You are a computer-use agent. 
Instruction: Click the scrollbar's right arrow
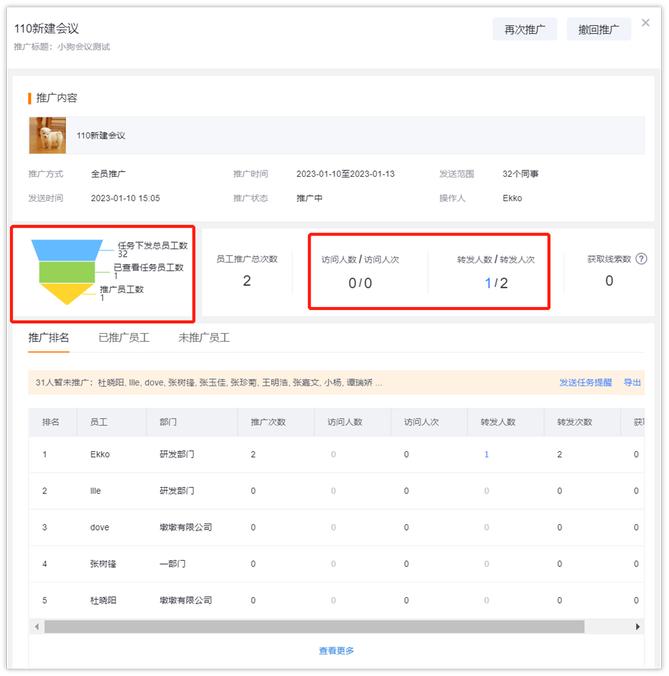(x=638, y=627)
